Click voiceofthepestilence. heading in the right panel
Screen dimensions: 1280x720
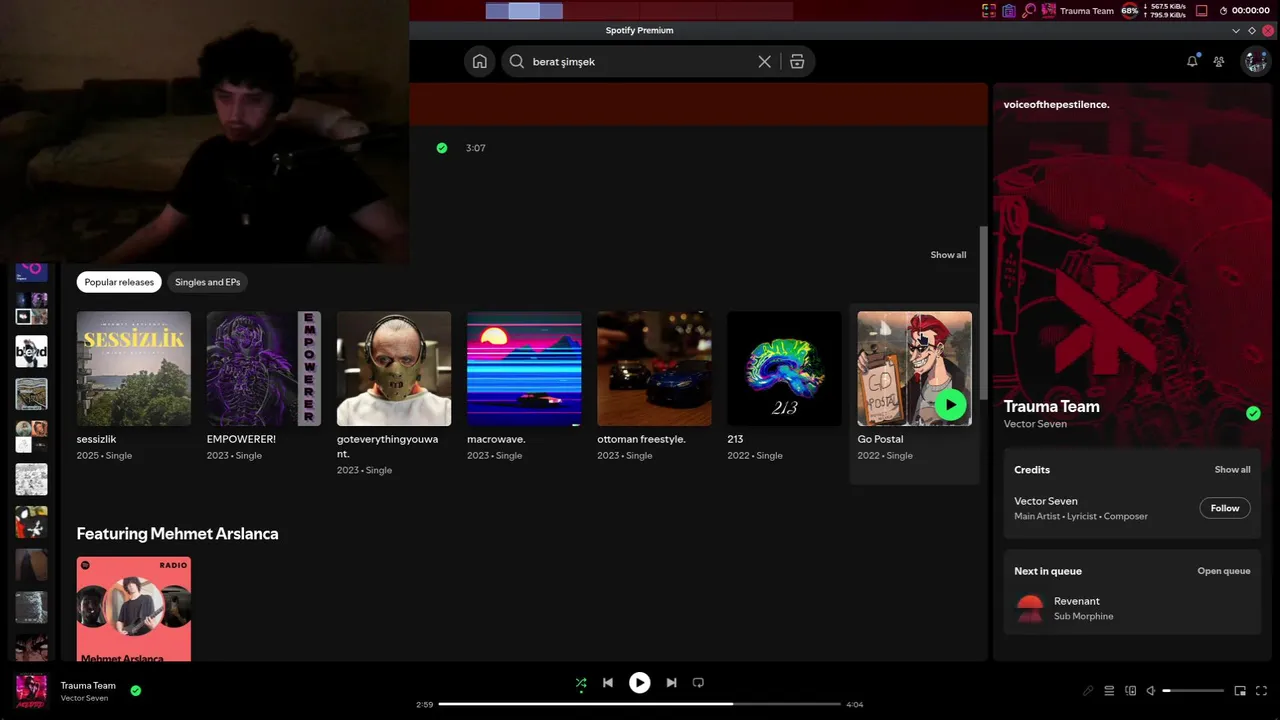click(1057, 104)
